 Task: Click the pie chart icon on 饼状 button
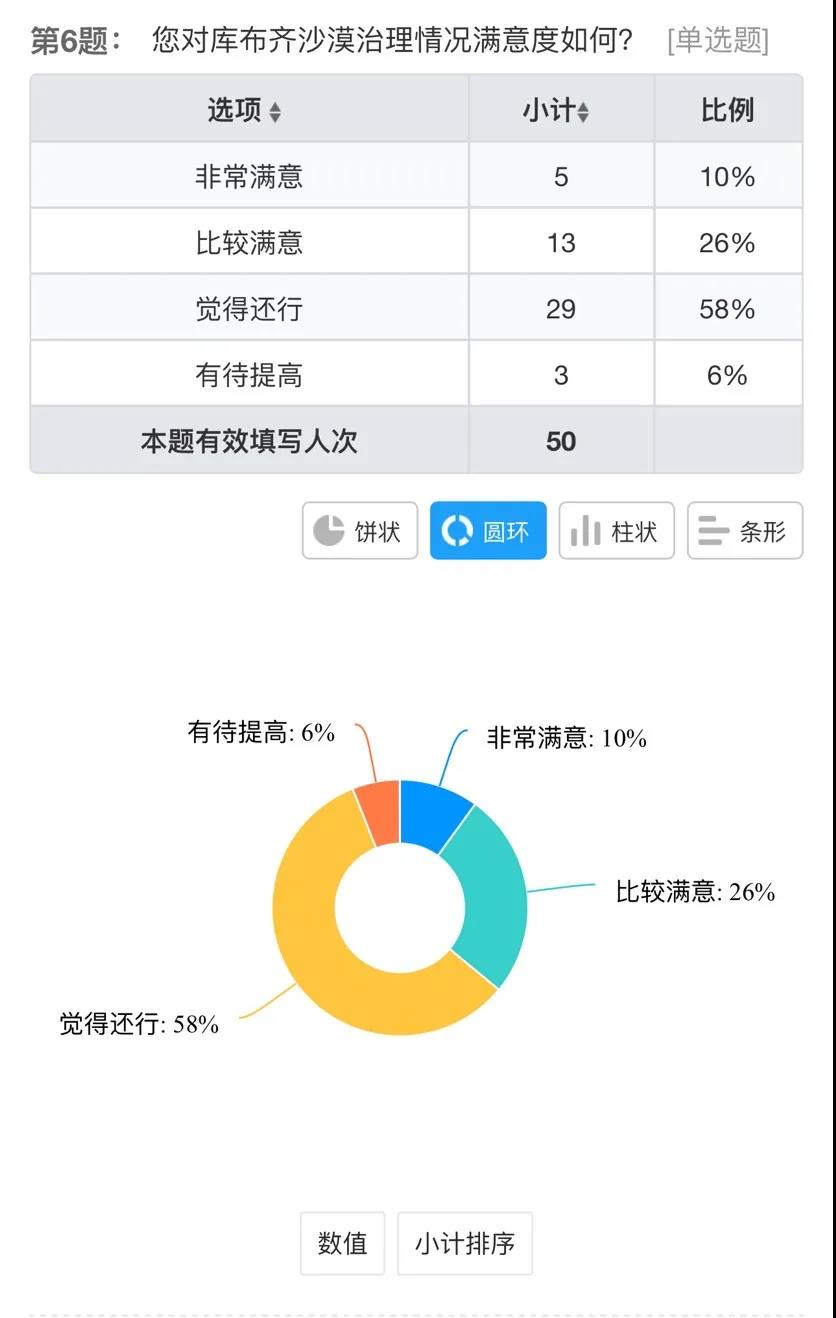(x=328, y=531)
